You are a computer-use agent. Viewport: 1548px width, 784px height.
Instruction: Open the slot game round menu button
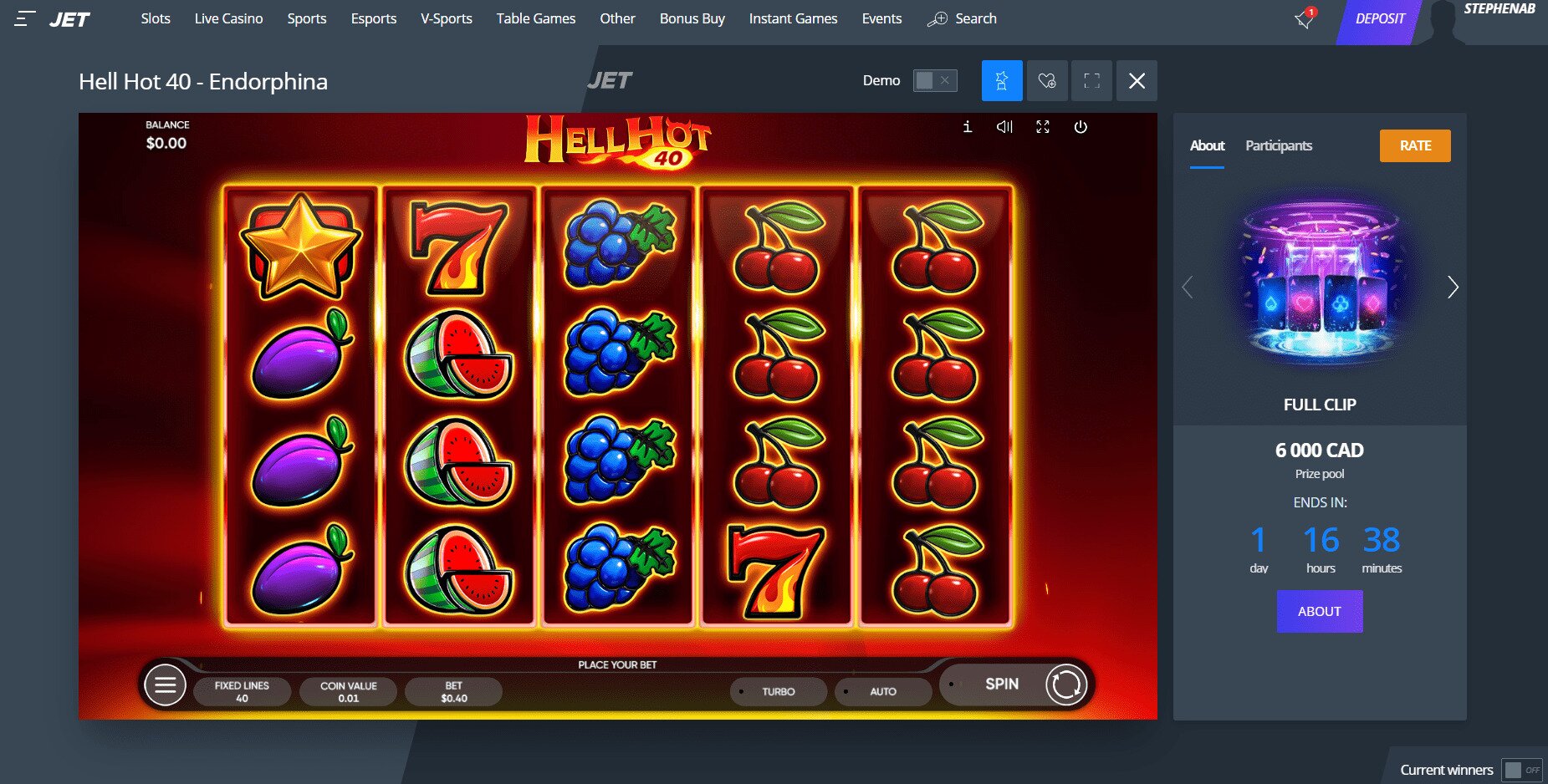click(165, 685)
